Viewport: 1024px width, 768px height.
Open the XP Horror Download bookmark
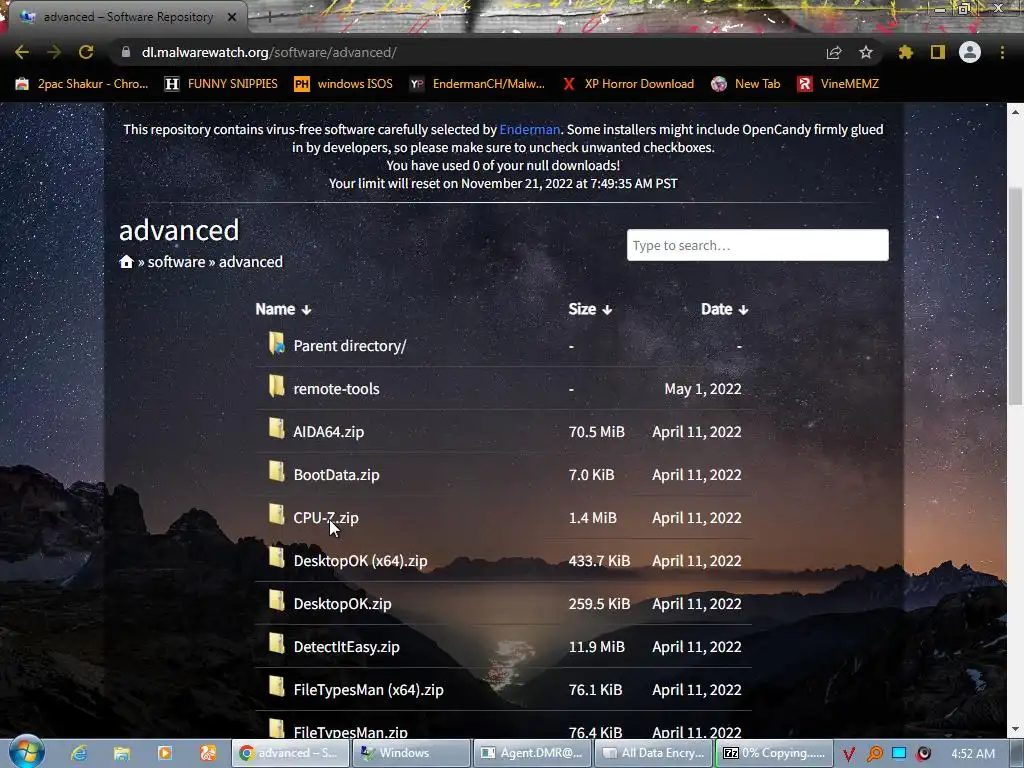tap(628, 84)
